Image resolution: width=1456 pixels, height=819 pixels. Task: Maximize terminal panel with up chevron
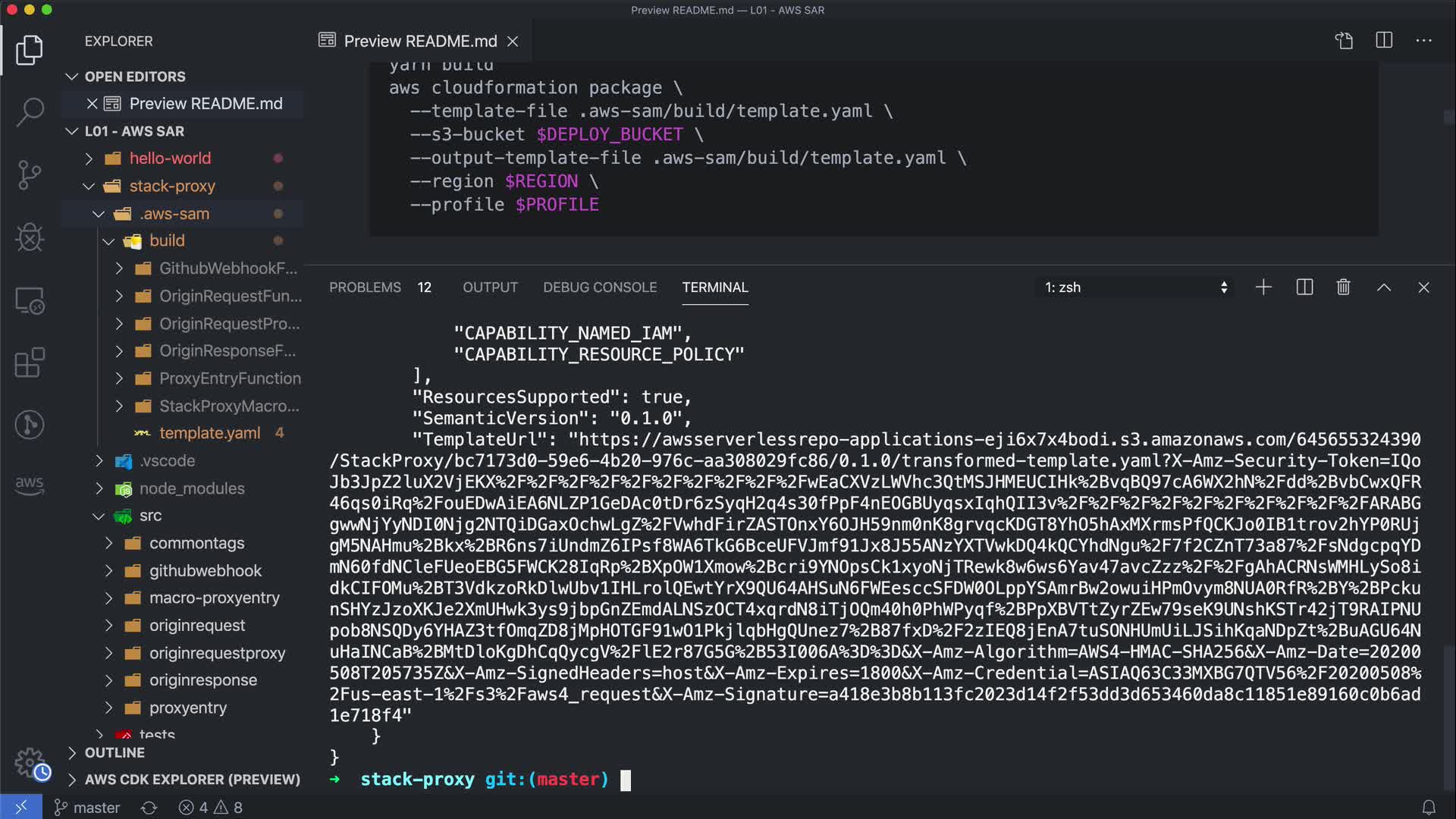point(1383,287)
